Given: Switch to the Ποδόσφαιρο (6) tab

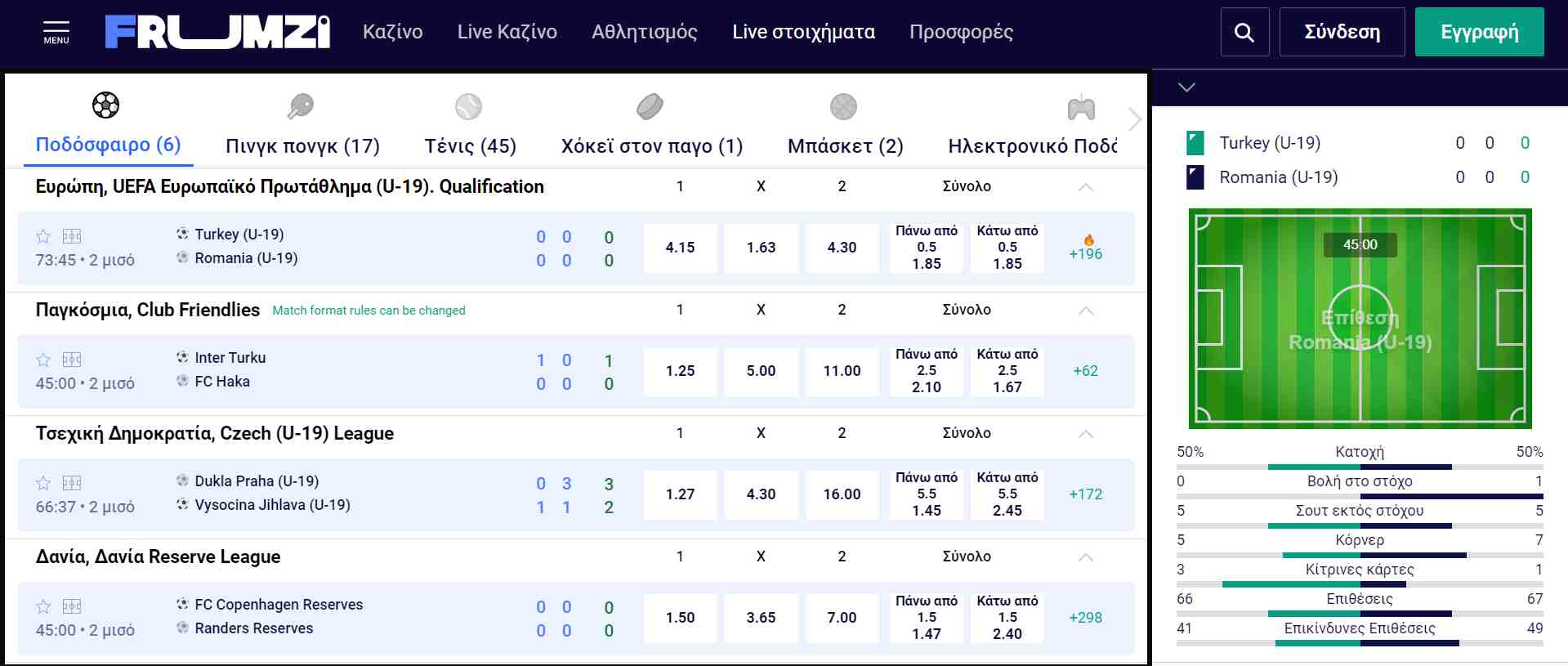Looking at the screenshot, I should (x=108, y=145).
